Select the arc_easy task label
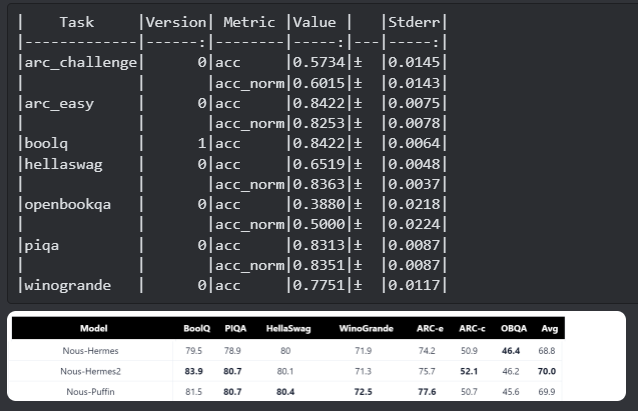The image size is (638, 411). click(x=59, y=103)
